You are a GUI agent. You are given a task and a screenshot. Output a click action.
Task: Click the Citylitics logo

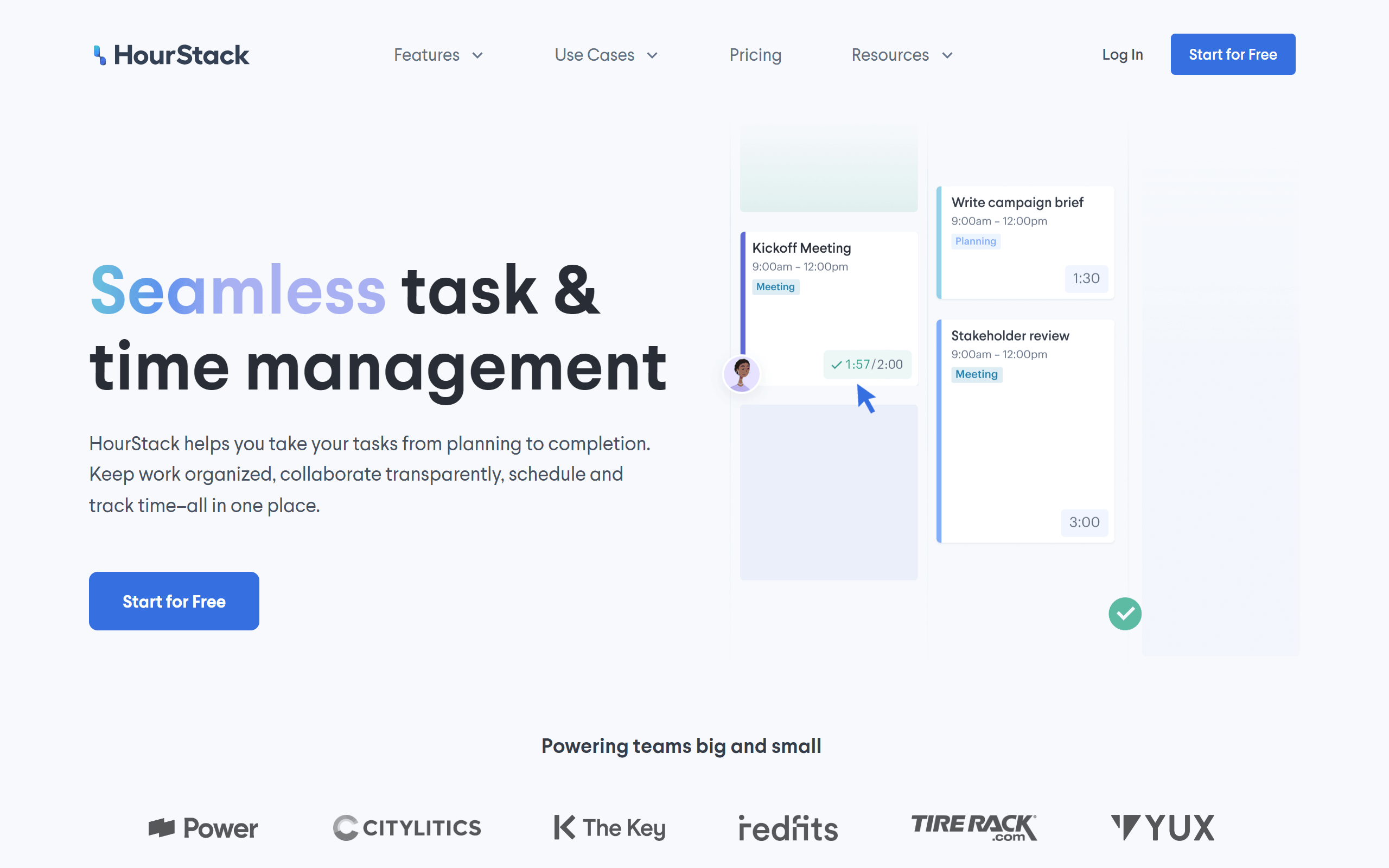[x=407, y=828]
